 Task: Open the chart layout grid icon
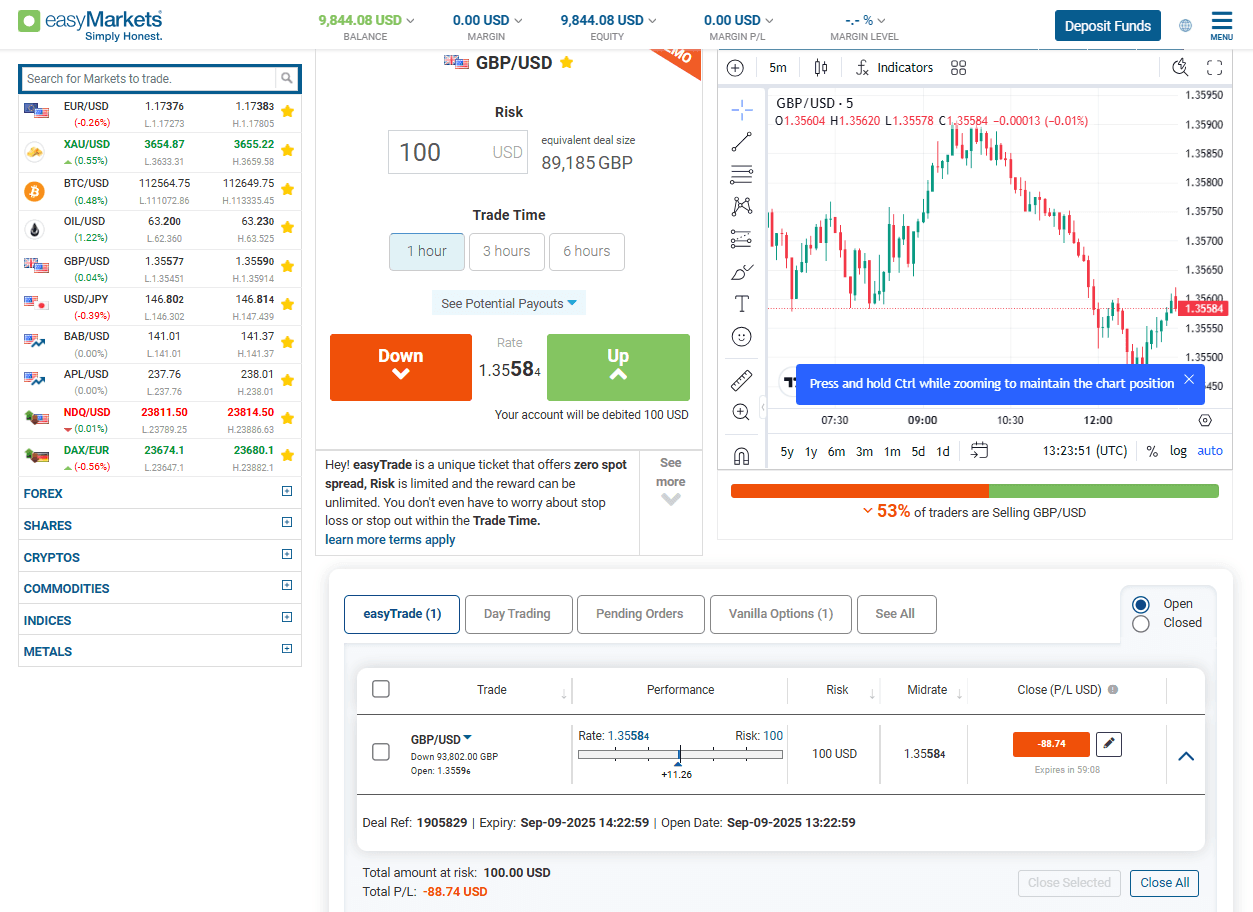coord(959,68)
